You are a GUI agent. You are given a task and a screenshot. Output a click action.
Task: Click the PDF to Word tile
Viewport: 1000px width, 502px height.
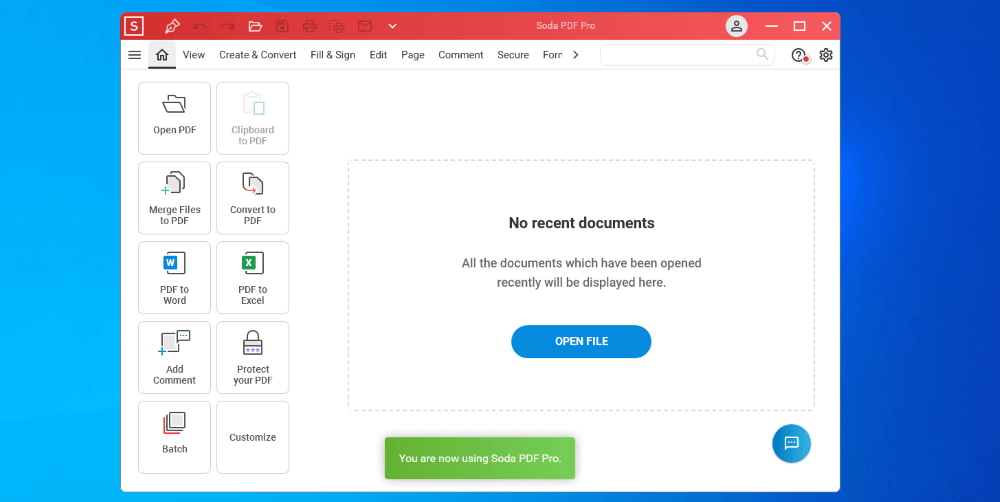point(174,277)
